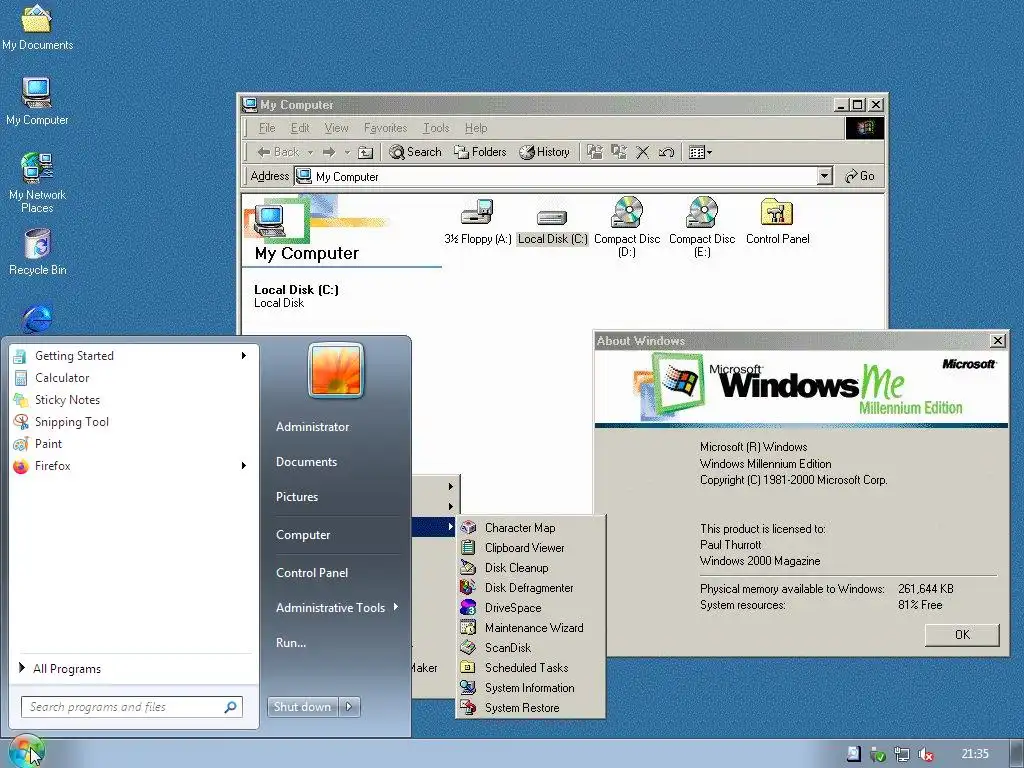1024x768 pixels.
Task: Open My Documents desktop icon
Action: point(37,27)
